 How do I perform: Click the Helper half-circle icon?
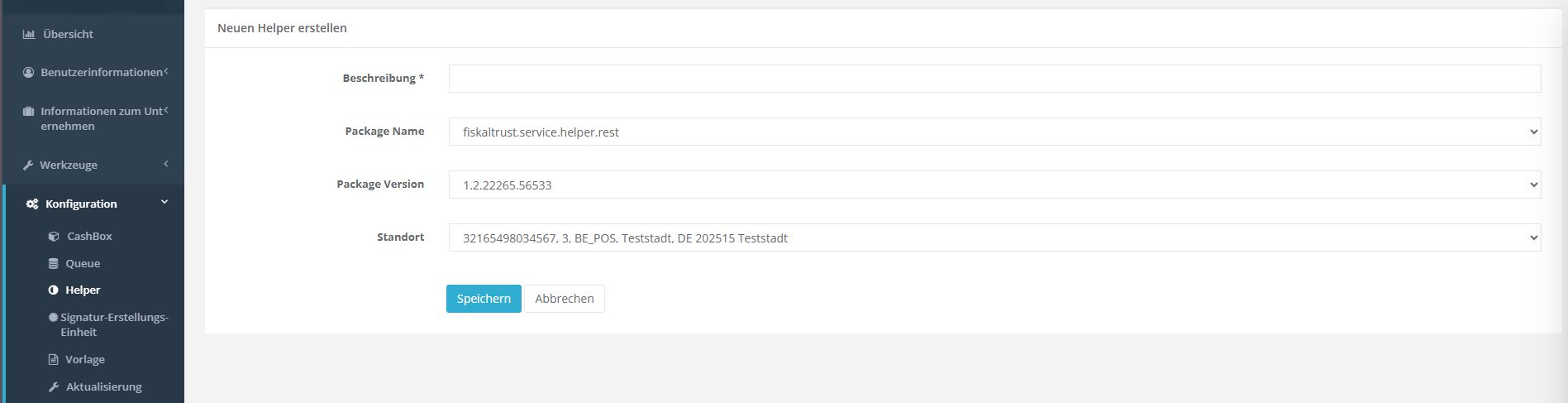(x=54, y=290)
